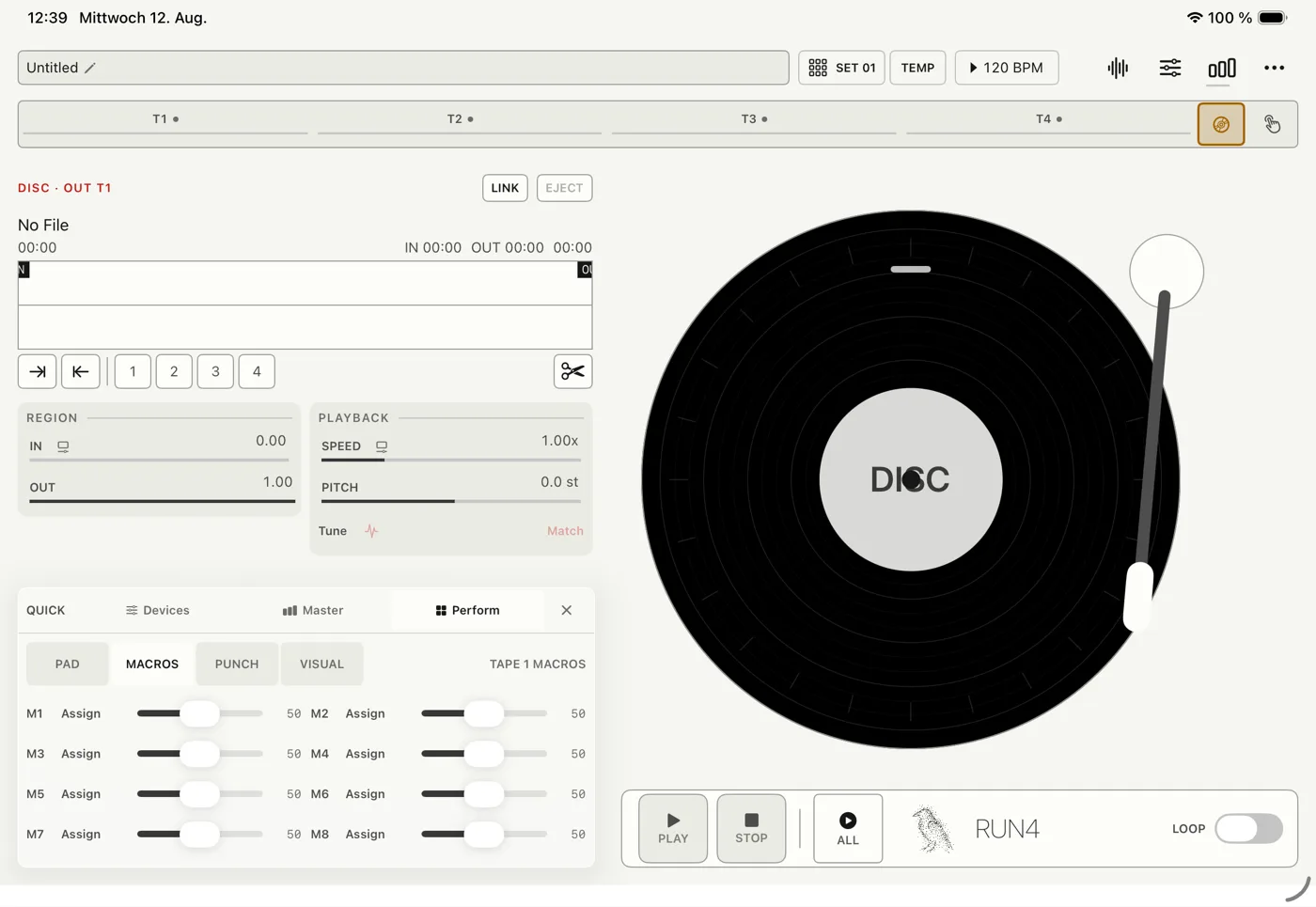1316x907 pixels.
Task: Click the pencil icon to rename Untitled
Action: pos(90,68)
